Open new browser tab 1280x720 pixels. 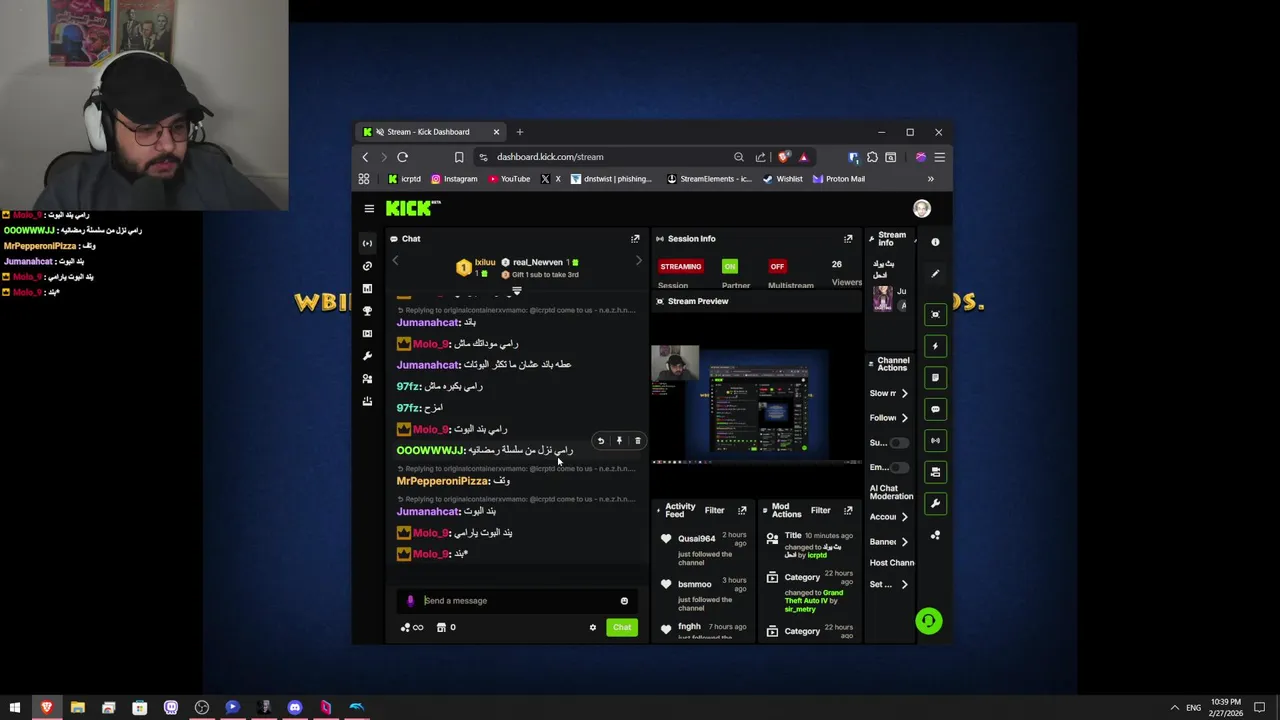pos(519,132)
